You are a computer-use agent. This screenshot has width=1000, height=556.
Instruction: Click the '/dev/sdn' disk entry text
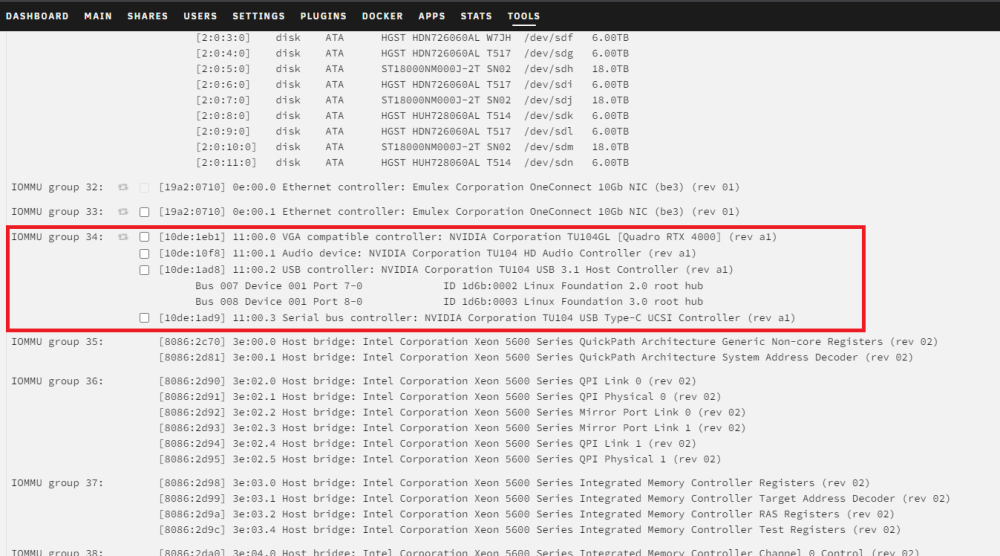548,163
